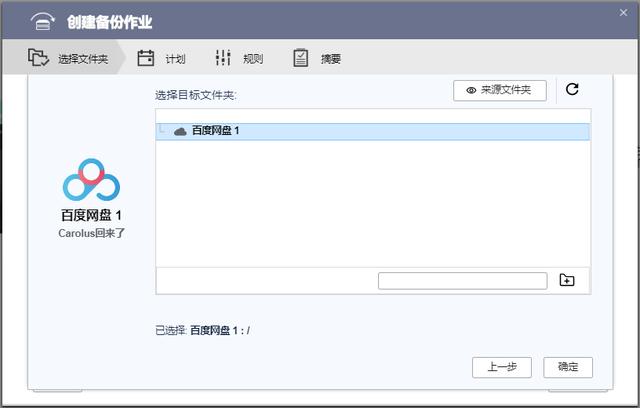Click the create new folder icon

[567, 280]
